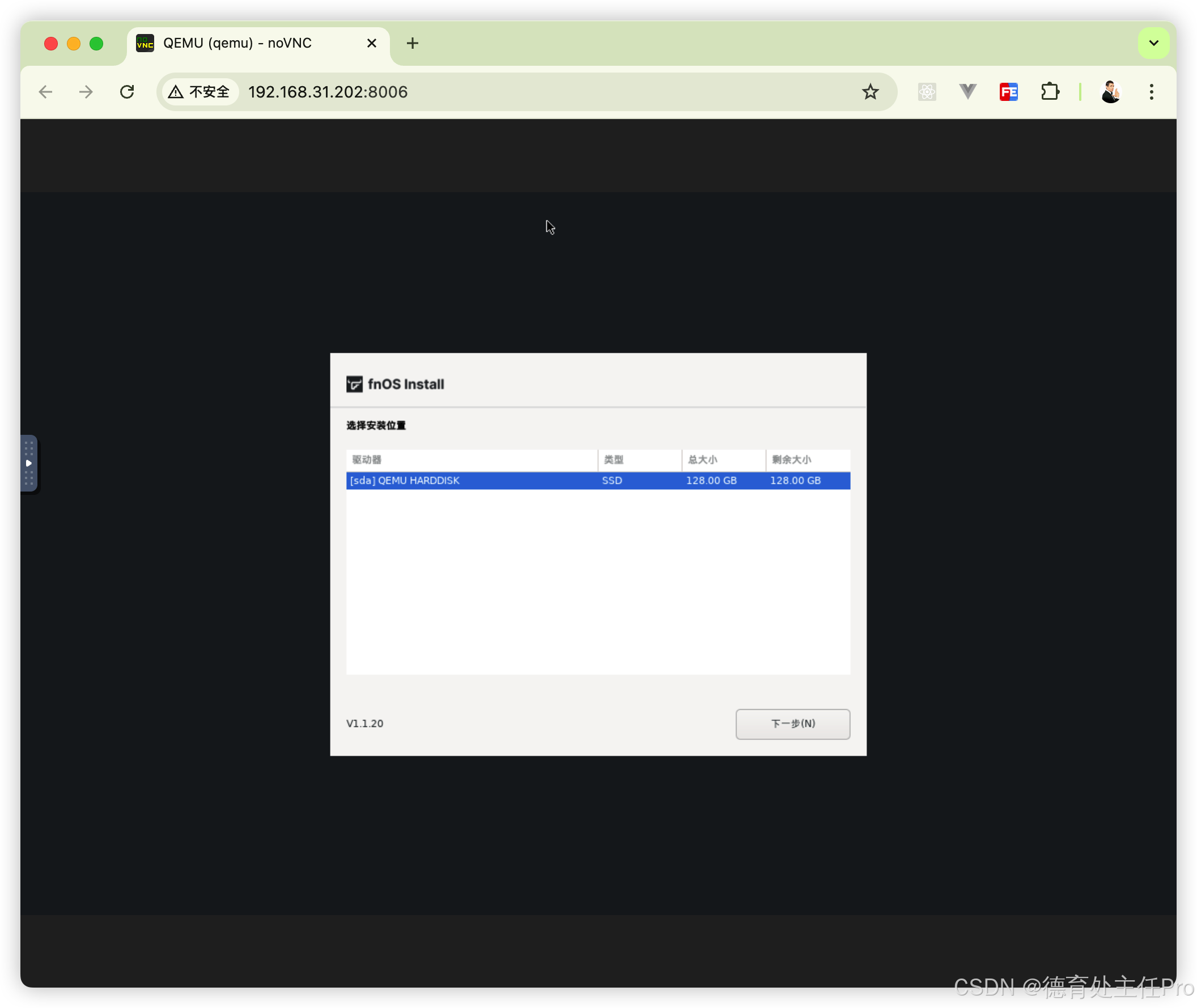
Task: Click the 总大小 column header
Action: 723,459
